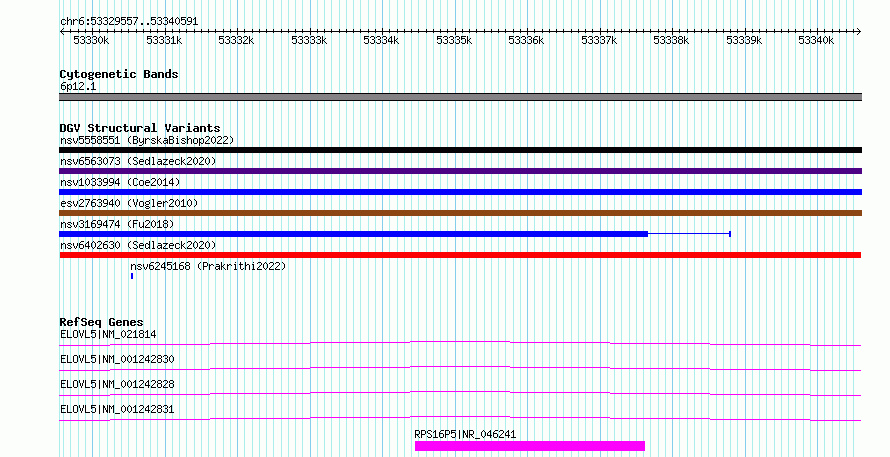Viewport: 890px width, 457px height.
Task: Click the chr6:53329557..53340591 coordinates label
Action: coord(129,22)
